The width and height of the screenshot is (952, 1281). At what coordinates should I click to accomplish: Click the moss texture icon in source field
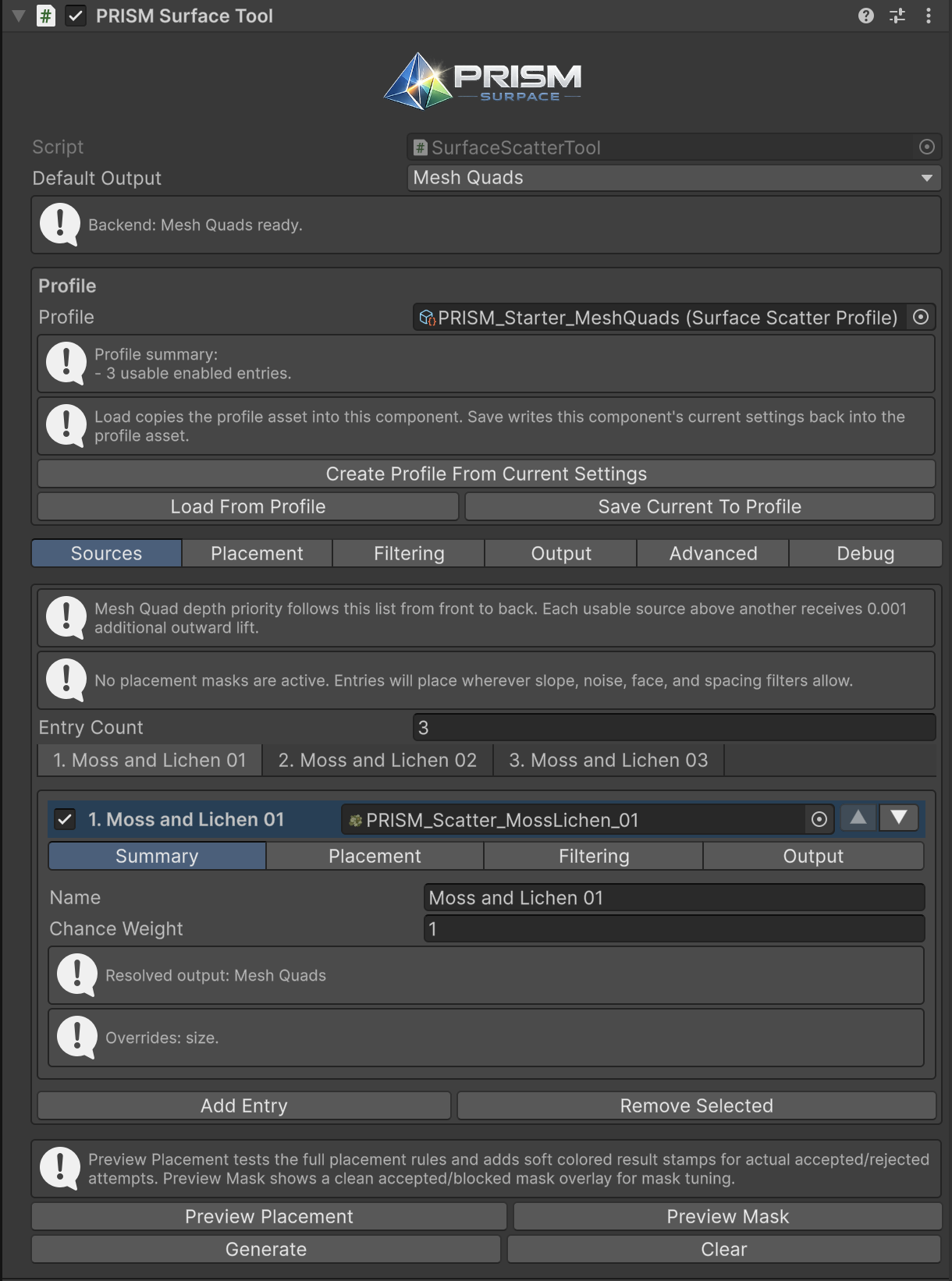click(356, 820)
